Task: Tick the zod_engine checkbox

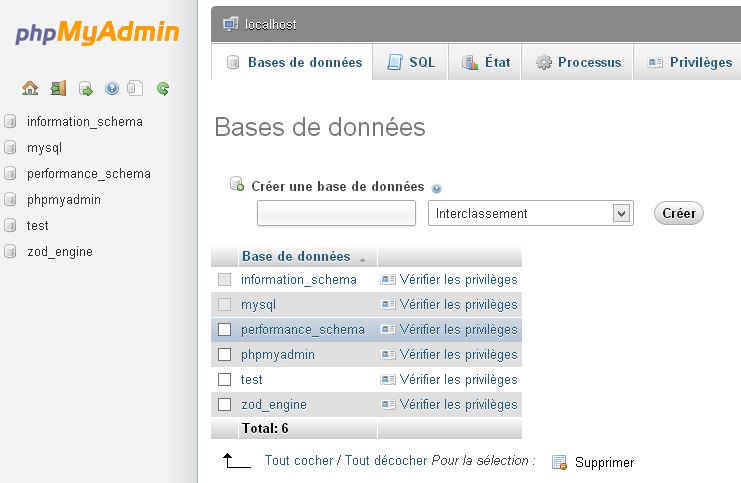Action: 224,405
